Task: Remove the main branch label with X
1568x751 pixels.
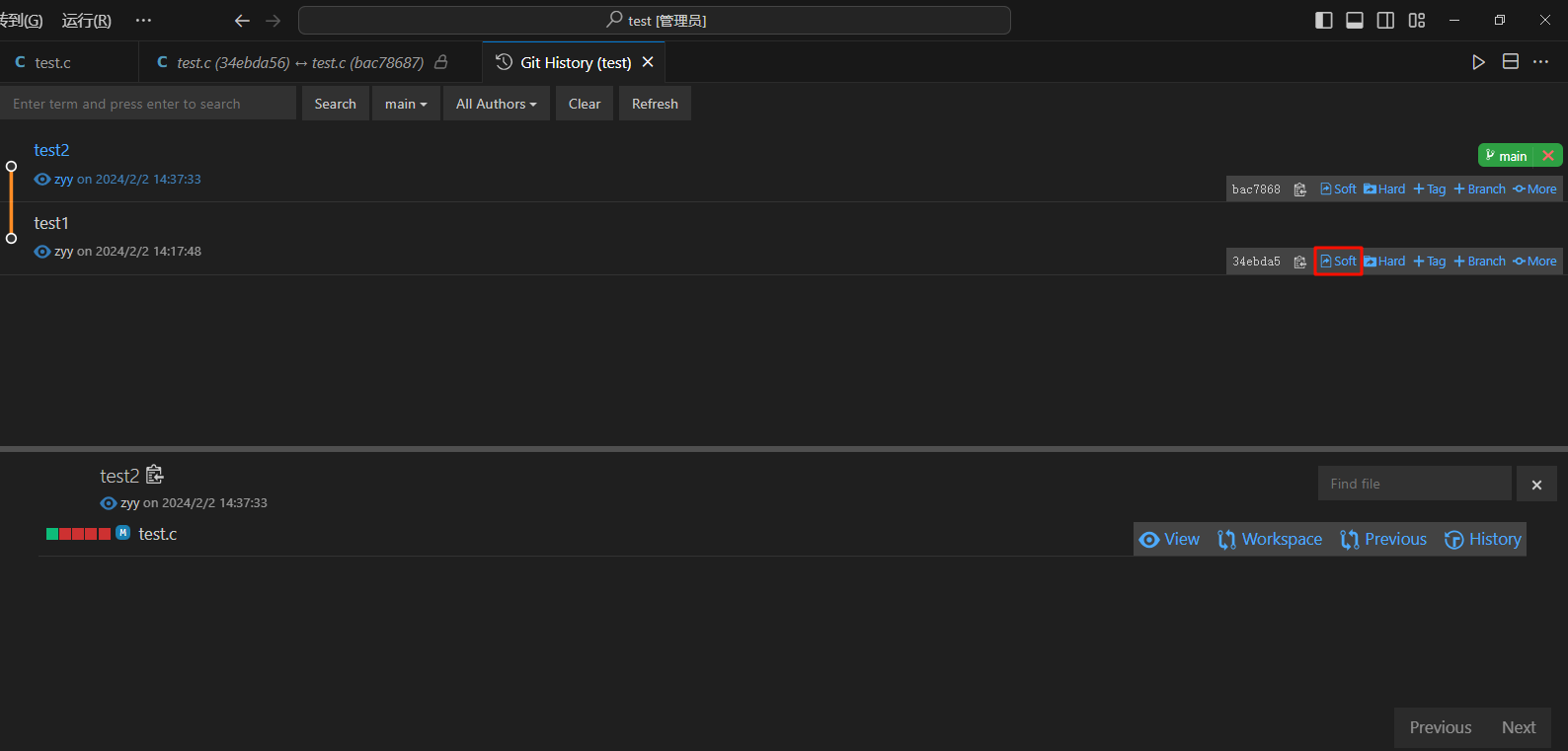Action: 1548,156
